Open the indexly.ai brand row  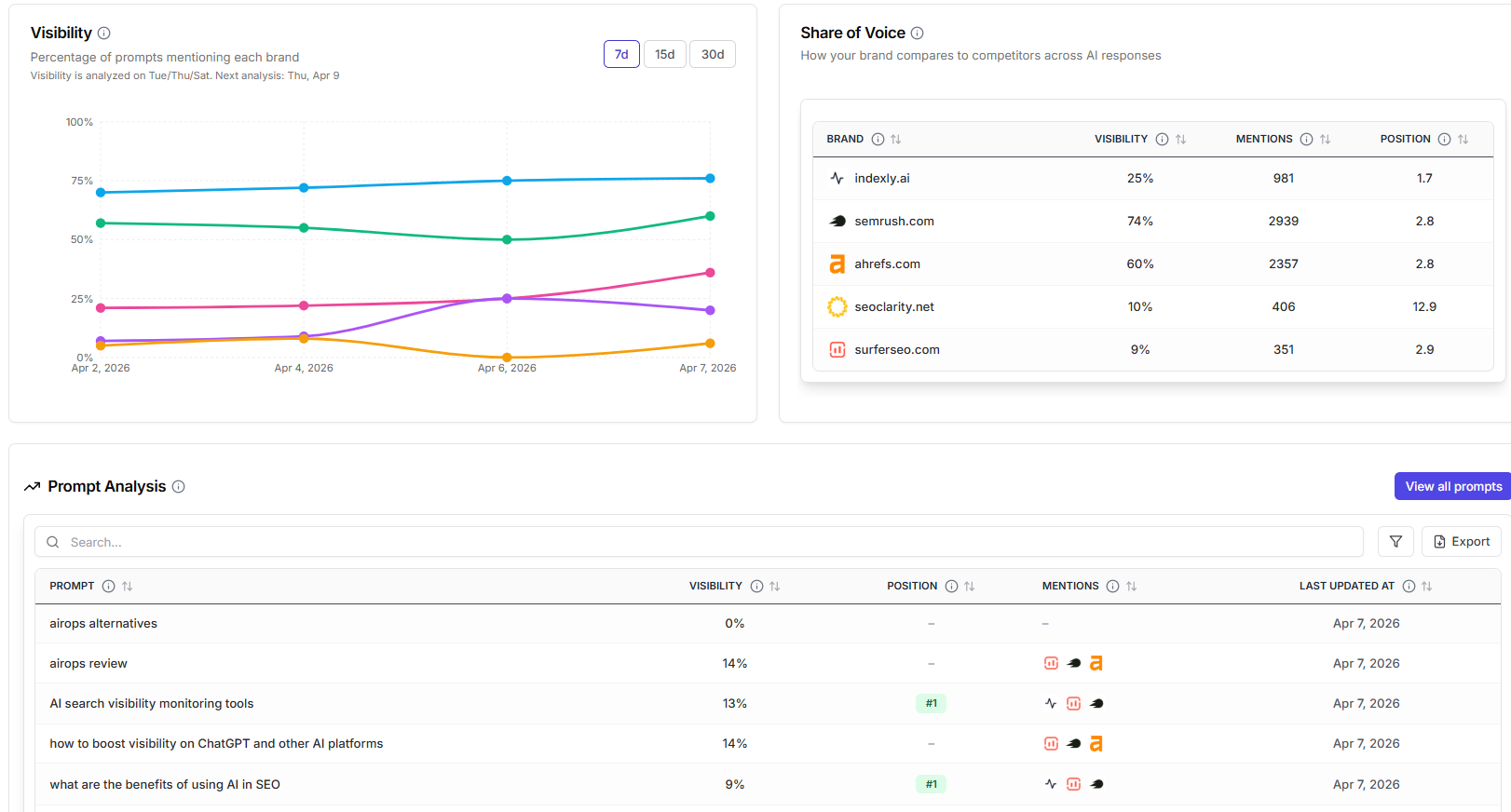881,179
